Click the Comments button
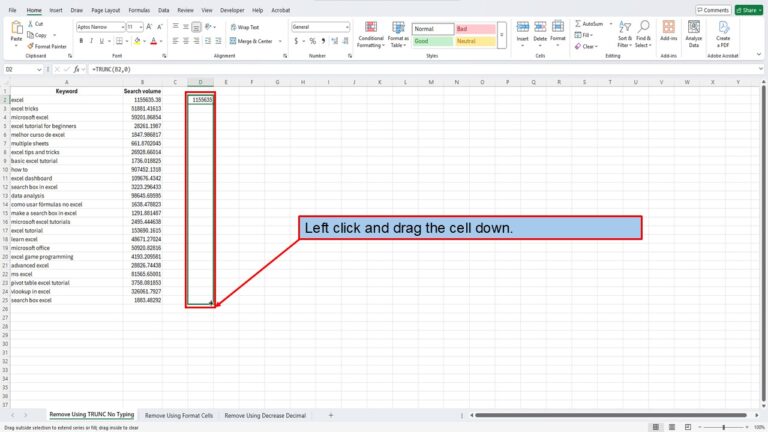The height and width of the screenshot is (432, 768). [713, 10]
